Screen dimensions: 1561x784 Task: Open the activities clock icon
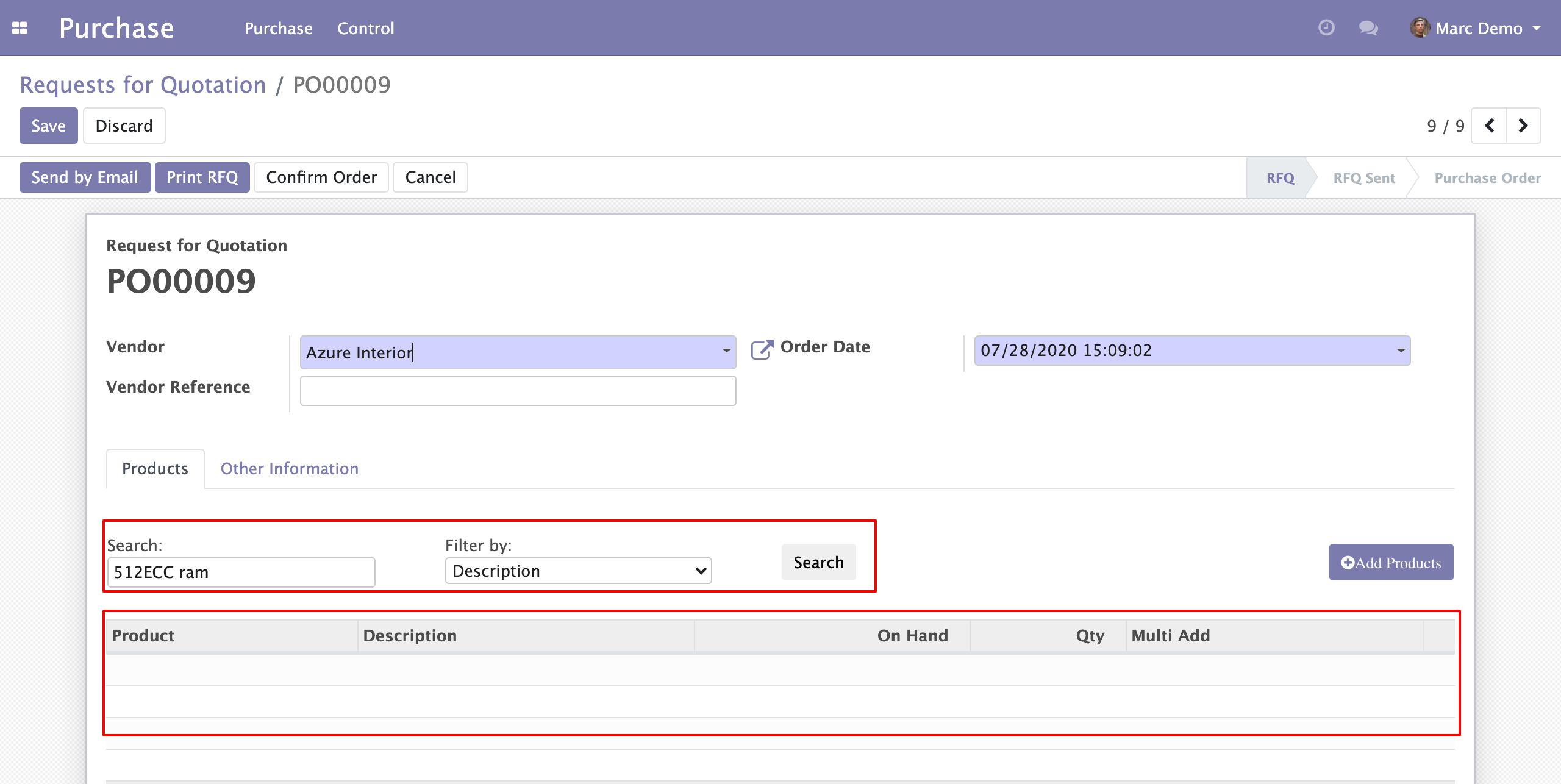tap(1326, 28)
